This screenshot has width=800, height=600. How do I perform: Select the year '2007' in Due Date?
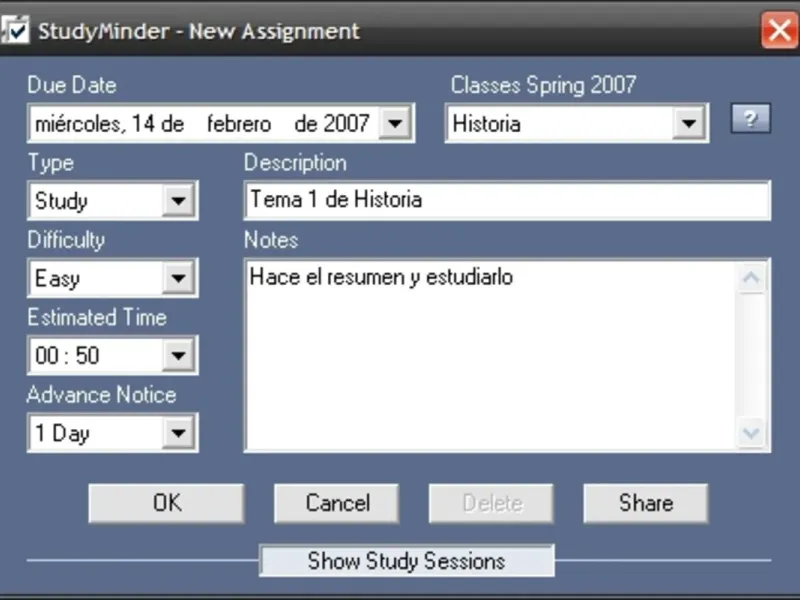(346, 123)
